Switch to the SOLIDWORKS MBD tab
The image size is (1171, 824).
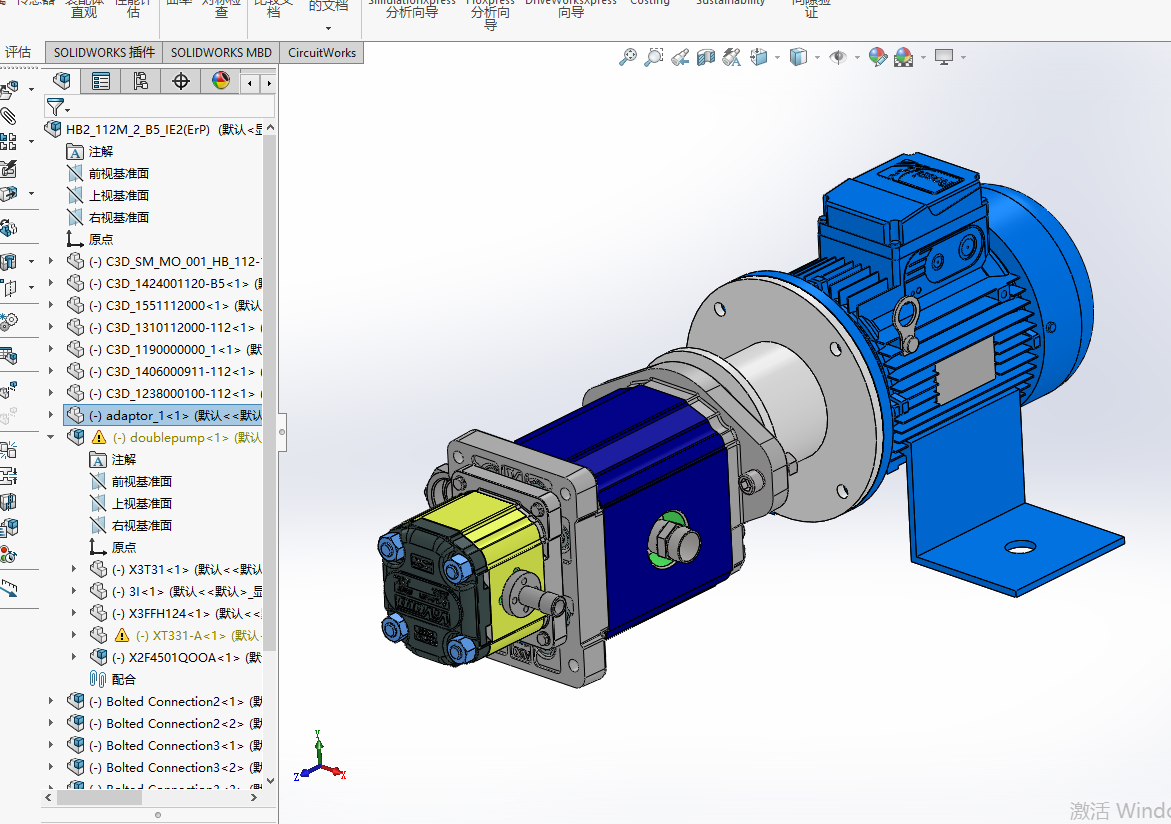point(220,52)
